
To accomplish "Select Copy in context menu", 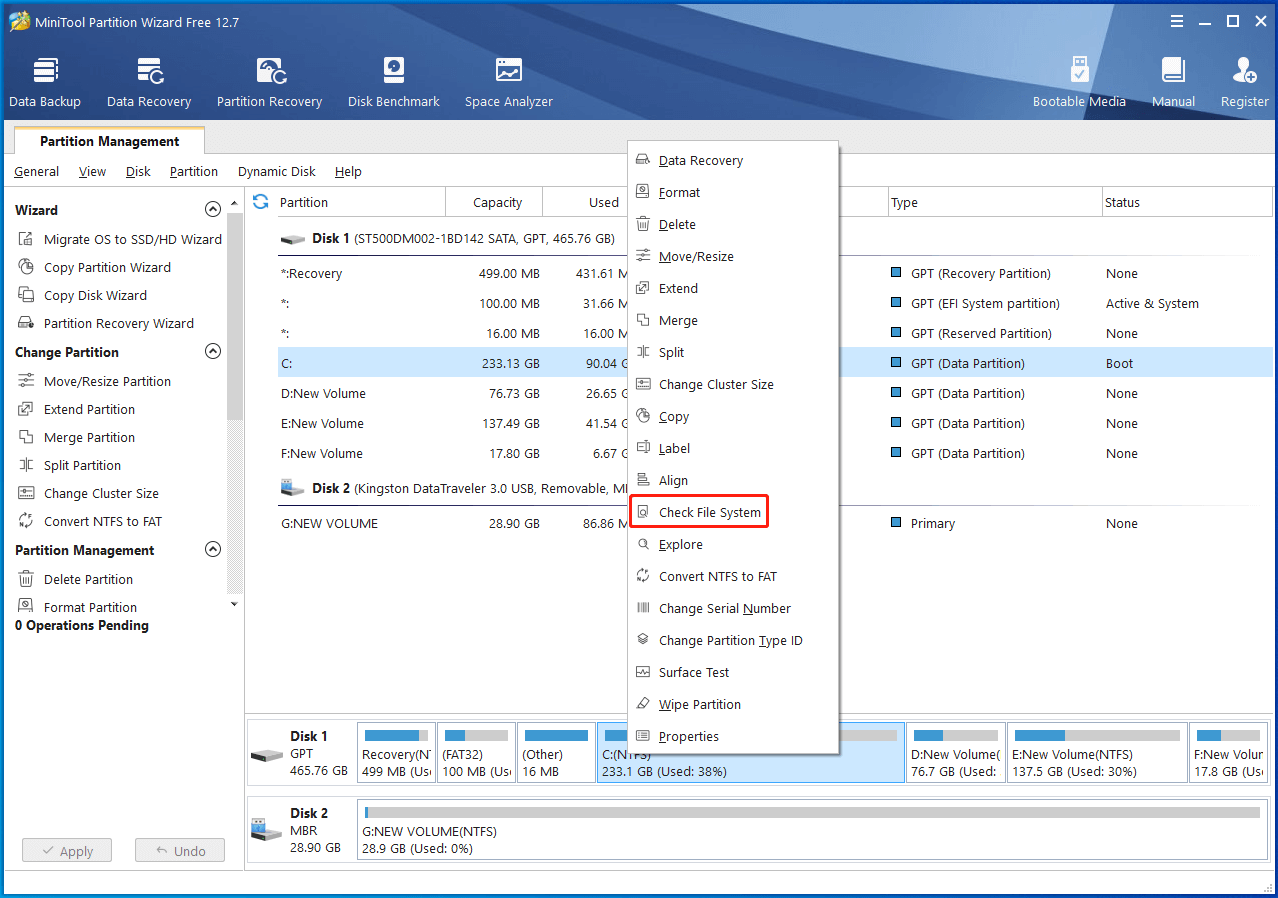I will pyautogui.click(x=733, y=416).
